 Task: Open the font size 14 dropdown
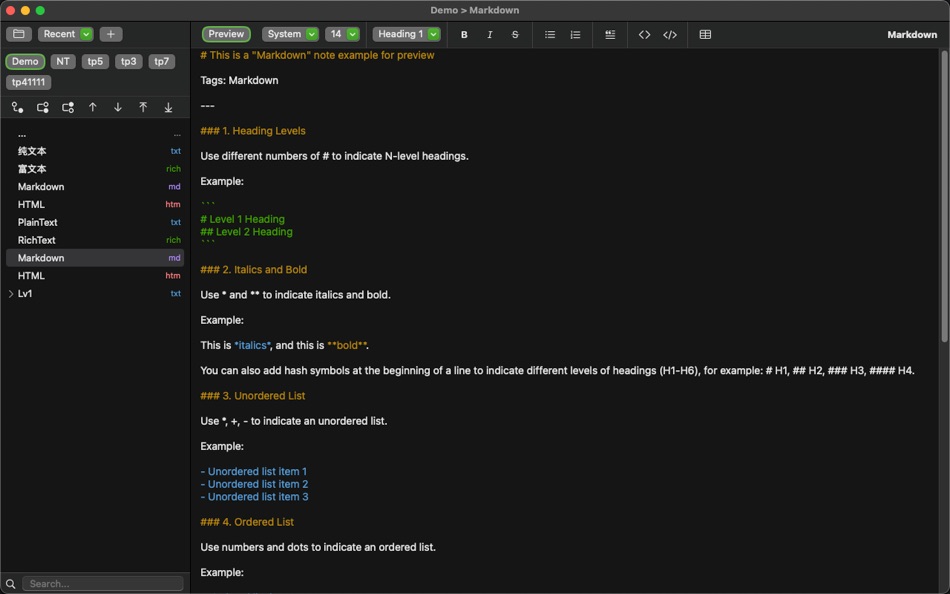point(342,34)
